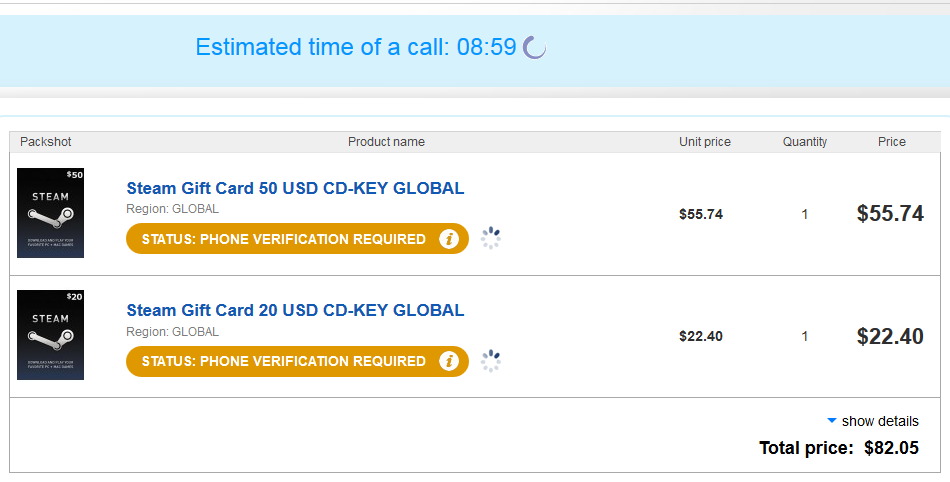Click the Total price $82.05 amount
Screen dimensions: 950x482
click(891, 448)
